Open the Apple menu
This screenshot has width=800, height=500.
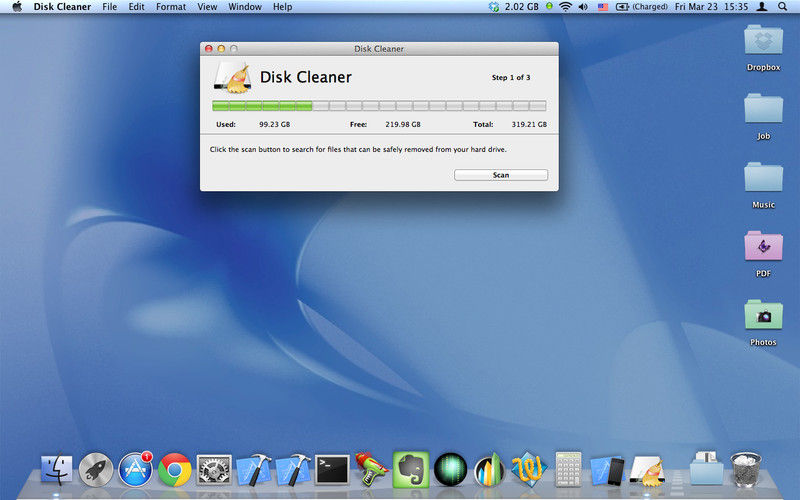pos(17,7)
